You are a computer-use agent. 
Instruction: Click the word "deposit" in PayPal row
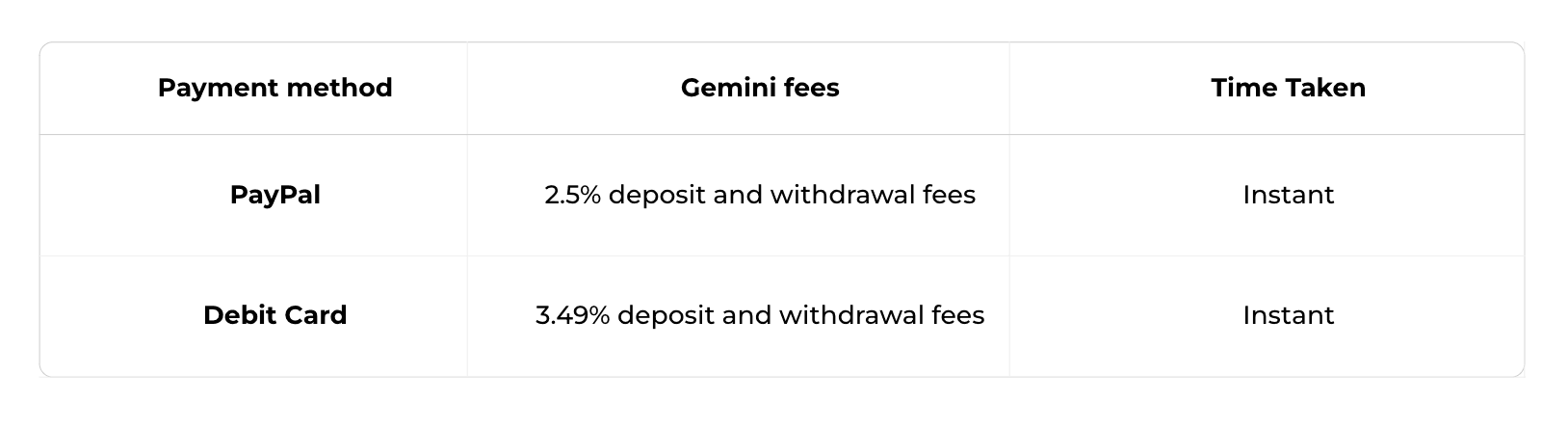point(656,195)
